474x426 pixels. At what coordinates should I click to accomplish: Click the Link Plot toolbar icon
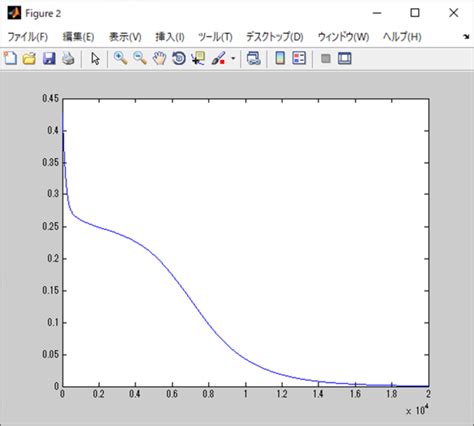point(254,58)
